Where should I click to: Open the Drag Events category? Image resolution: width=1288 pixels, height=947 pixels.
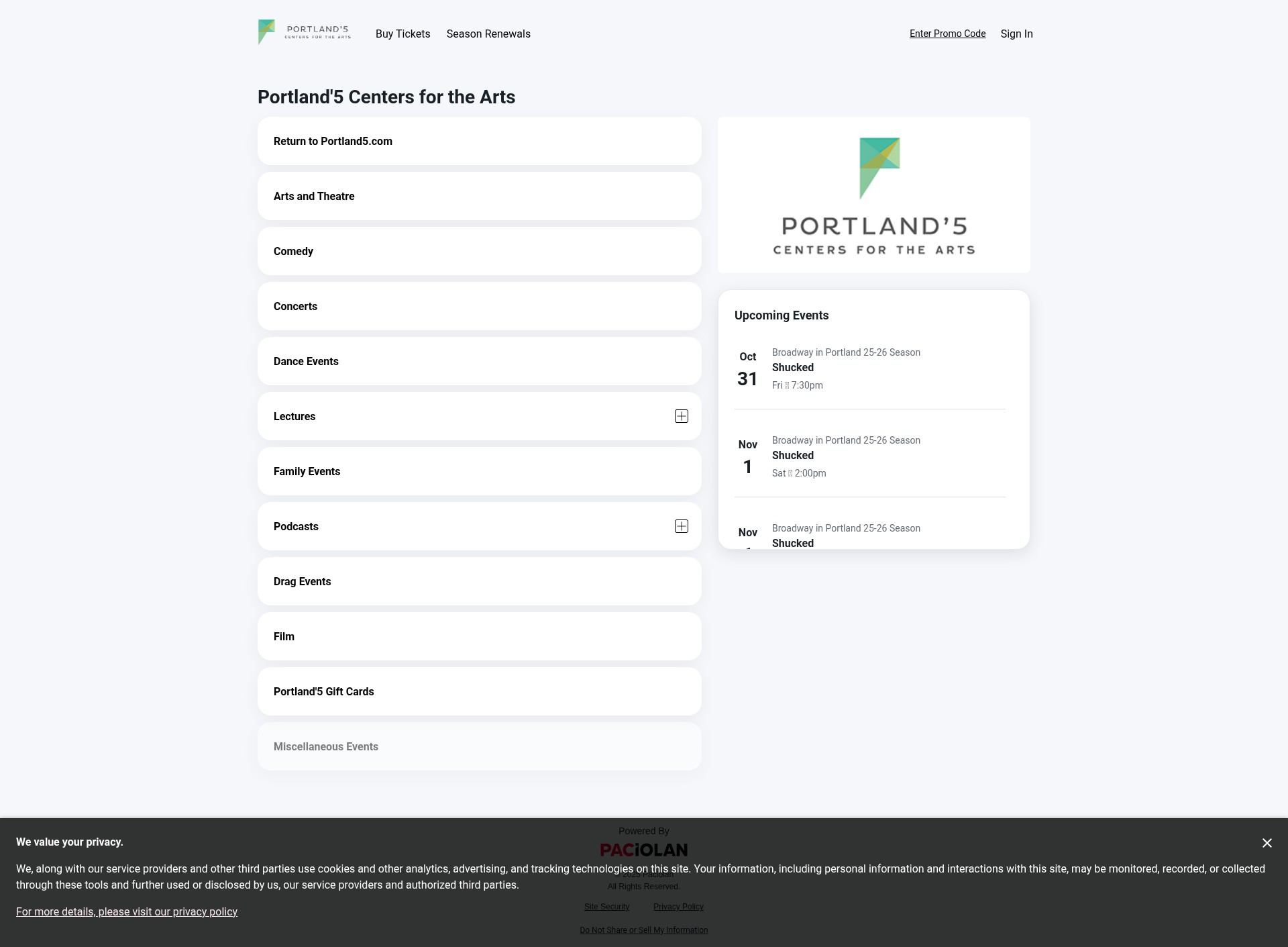tap(480, 581)
